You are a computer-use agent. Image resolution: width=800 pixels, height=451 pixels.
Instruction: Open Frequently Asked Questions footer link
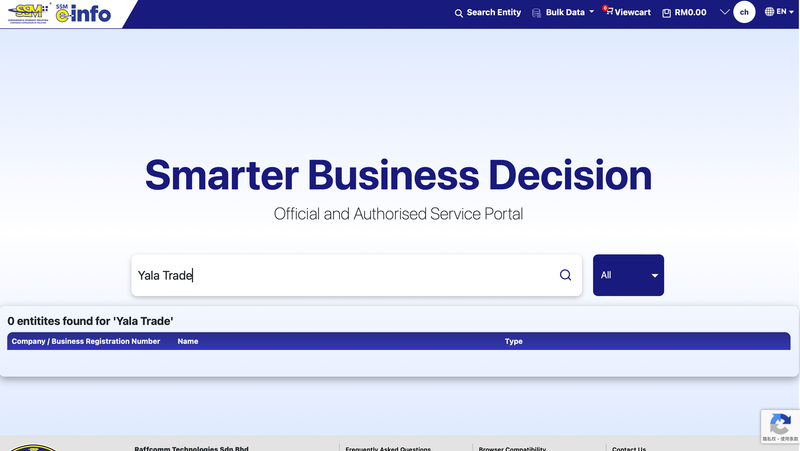(x=388, y=448)
